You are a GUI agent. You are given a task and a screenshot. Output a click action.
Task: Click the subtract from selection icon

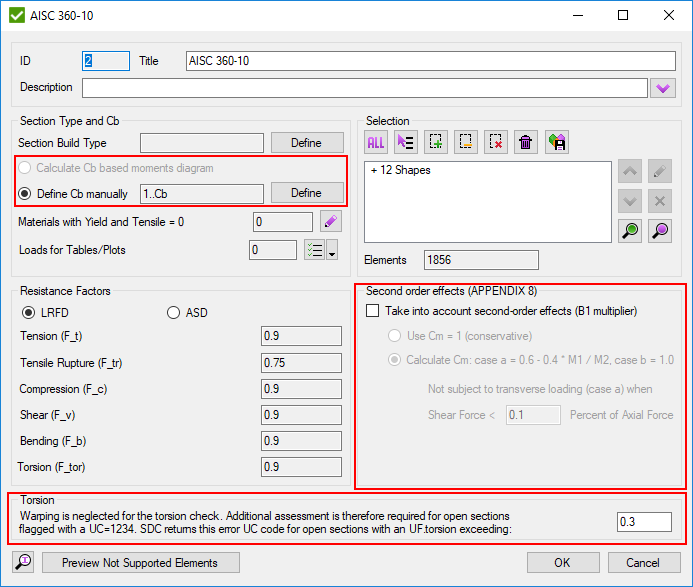[466, 142]
